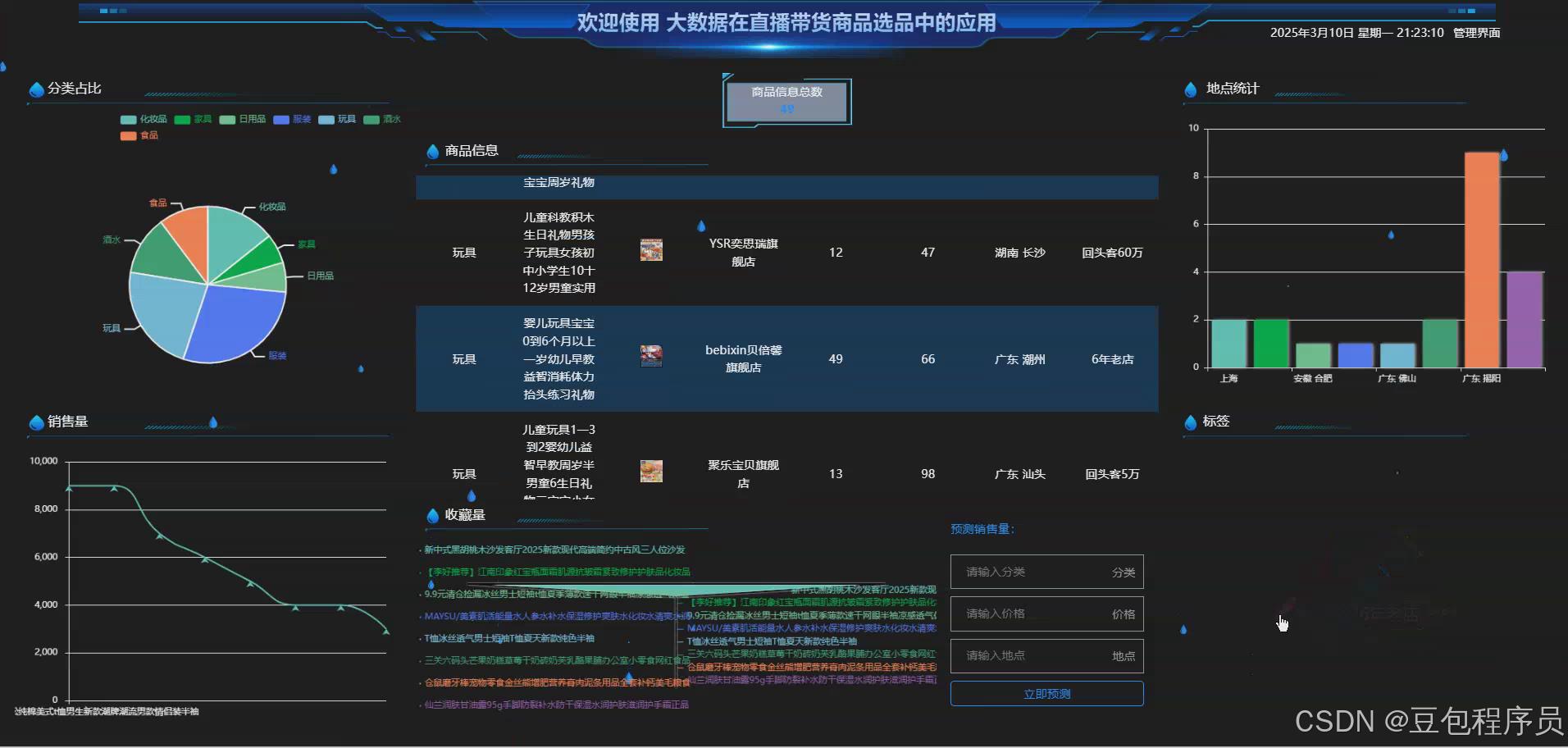Click the bebixin贝倍馨 product thumbnail
1568x748 pixels.
click(650, 355)
